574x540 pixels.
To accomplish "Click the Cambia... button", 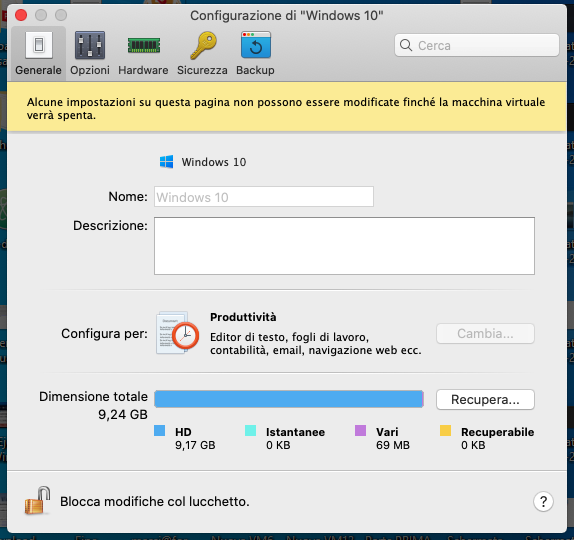I will pyautogui.click(x=485, y=334).
